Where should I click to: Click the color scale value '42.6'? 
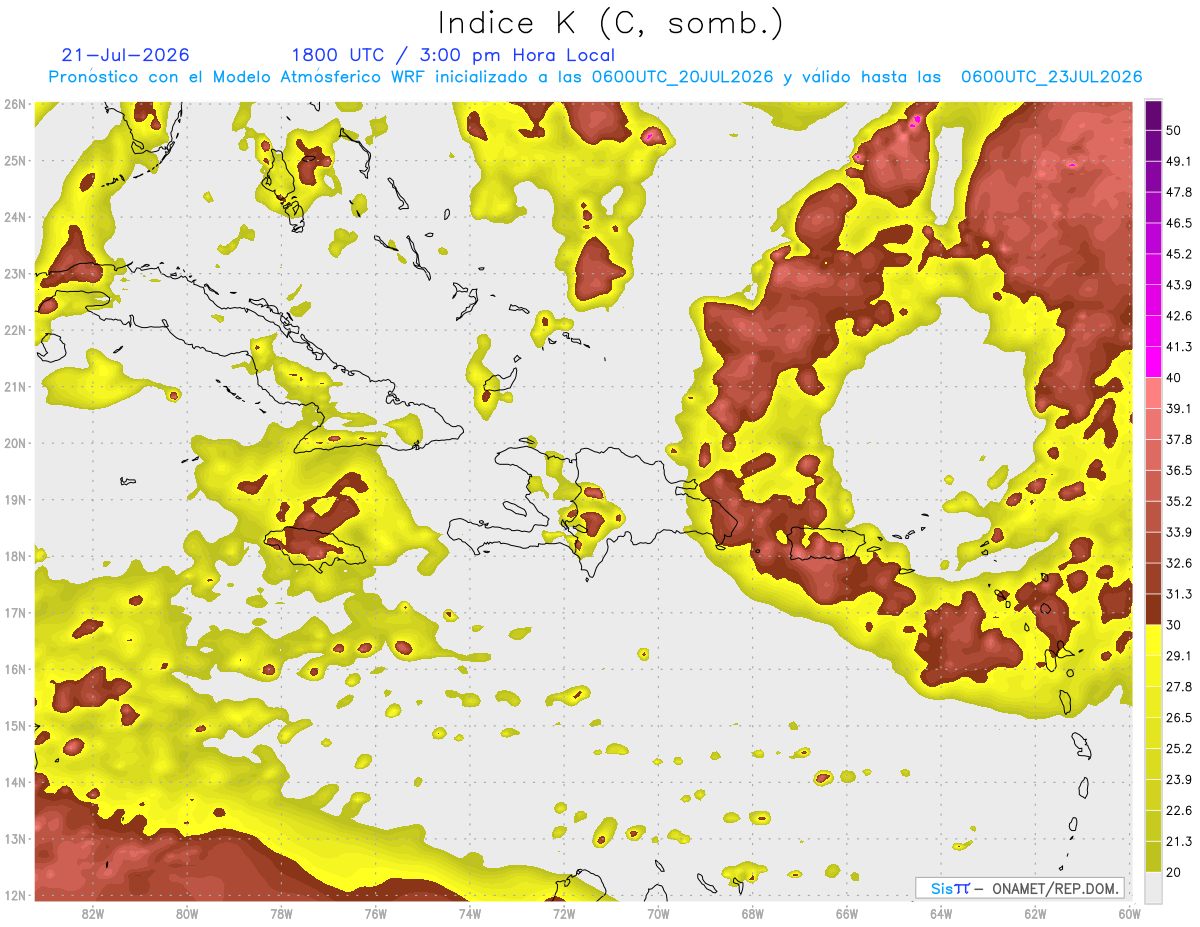point(1179,316)
